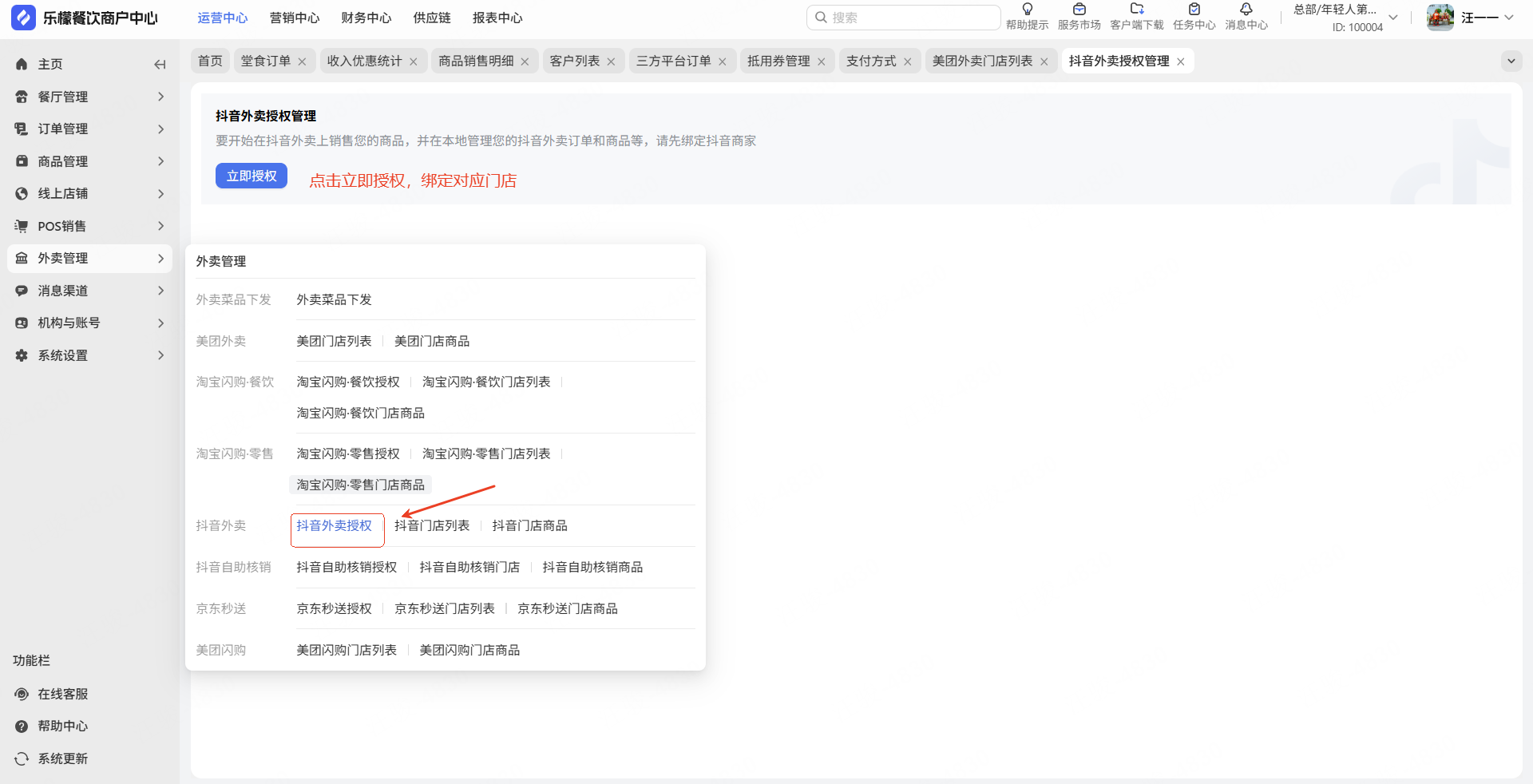Image resolution: width=1533 pixels, height=784 pixels.
Task: Open 京东秒送授权 link
Action: (335, 609)
